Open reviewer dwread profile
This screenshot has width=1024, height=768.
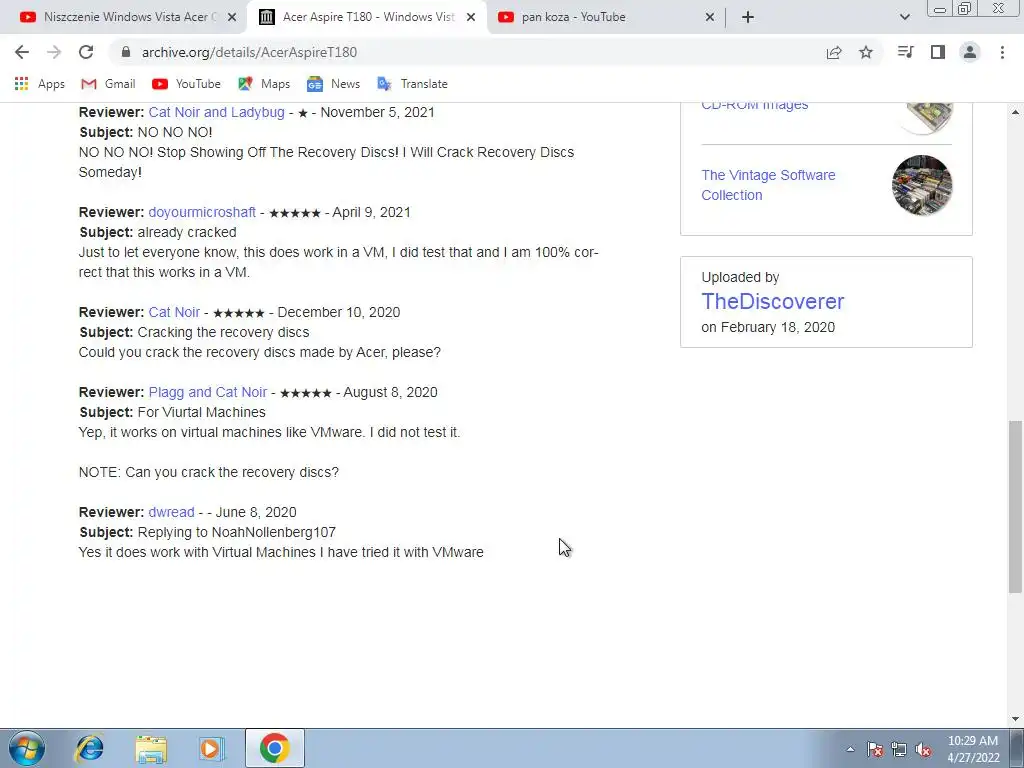point(171,512)
